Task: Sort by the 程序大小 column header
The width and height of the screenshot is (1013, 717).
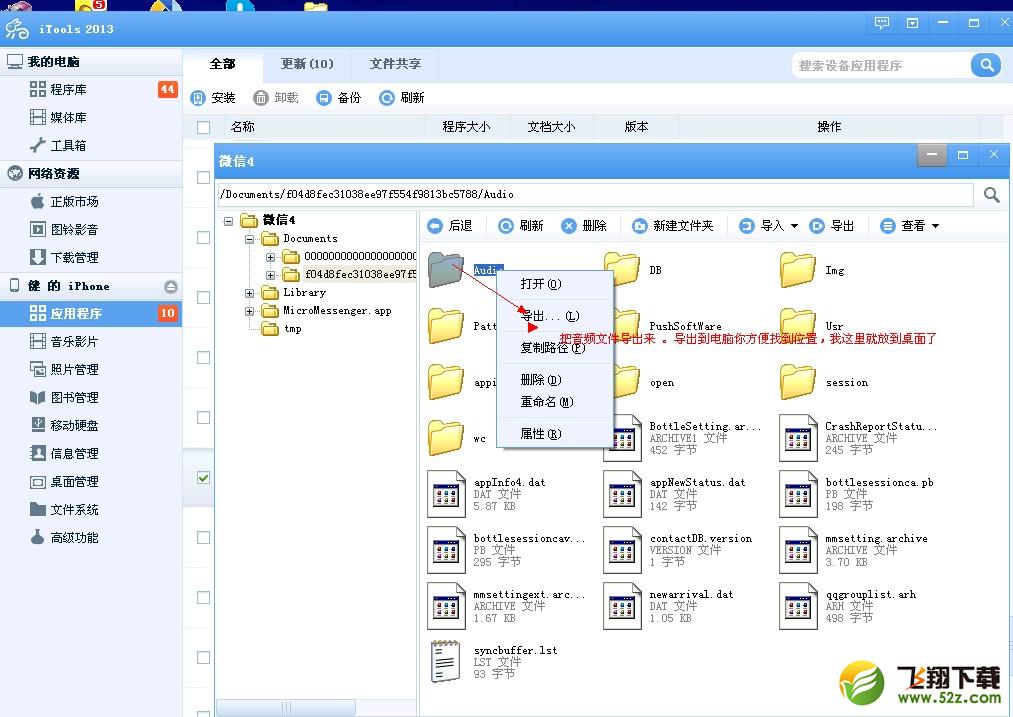Action: (466, 127)
